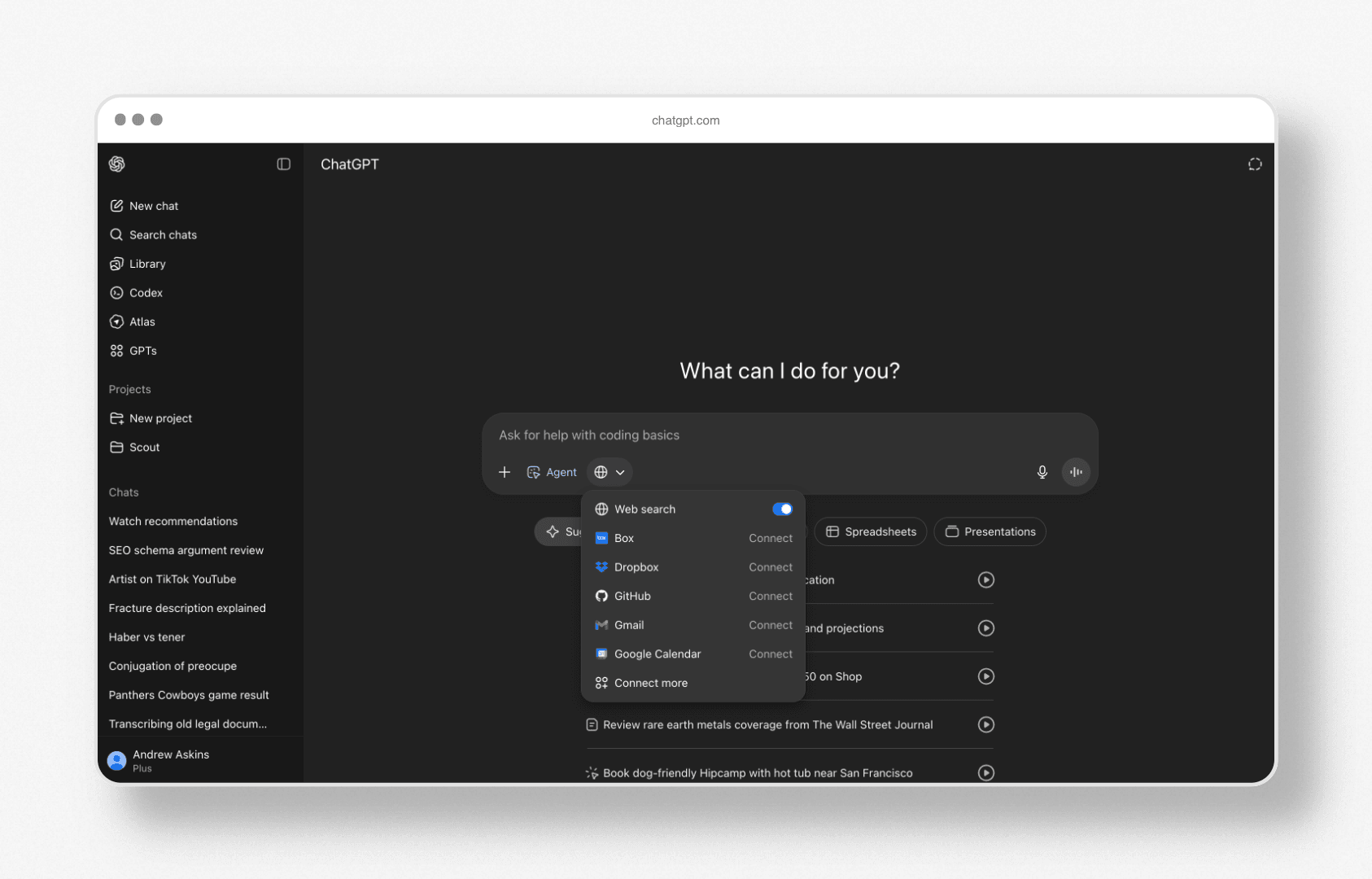This screenshot has width=1372, height=879.
Task: Run the suggestion ending in 'cation'
Action: 986,580
